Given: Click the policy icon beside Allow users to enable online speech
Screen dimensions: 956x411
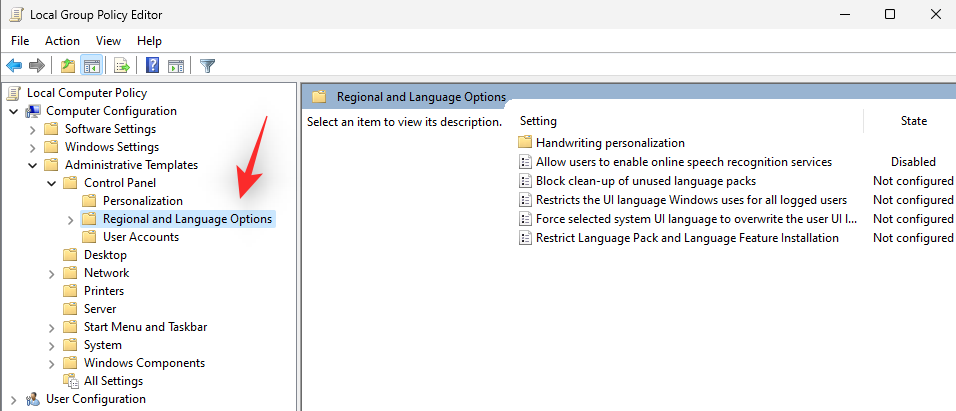Looking at the screenshot, I should 525,162.
